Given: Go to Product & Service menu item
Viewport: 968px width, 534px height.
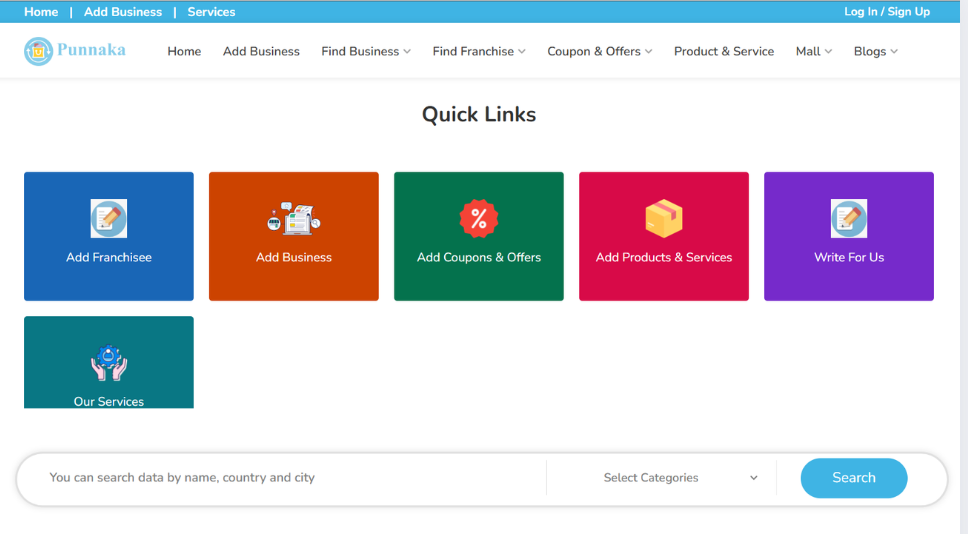Looking at the screenshot, I should pyautogui.click(x=724, y=51).
